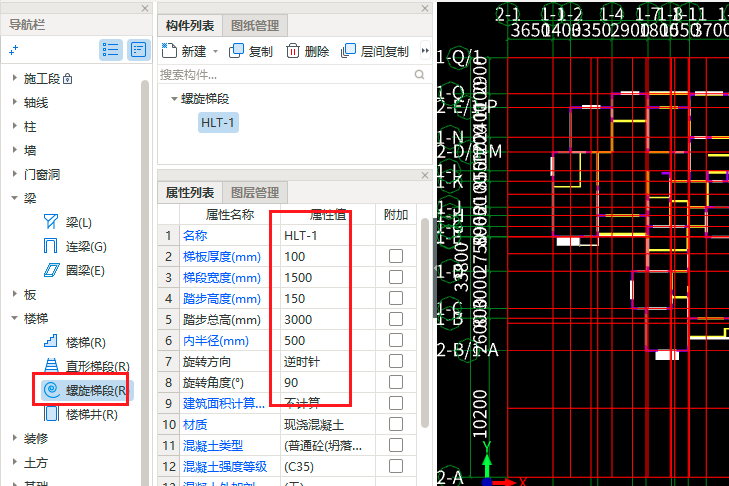Select the 圈梁(E) ring beam tool
Image resolution: width=729 pixels, height=486 pixels.
point(74,270)
